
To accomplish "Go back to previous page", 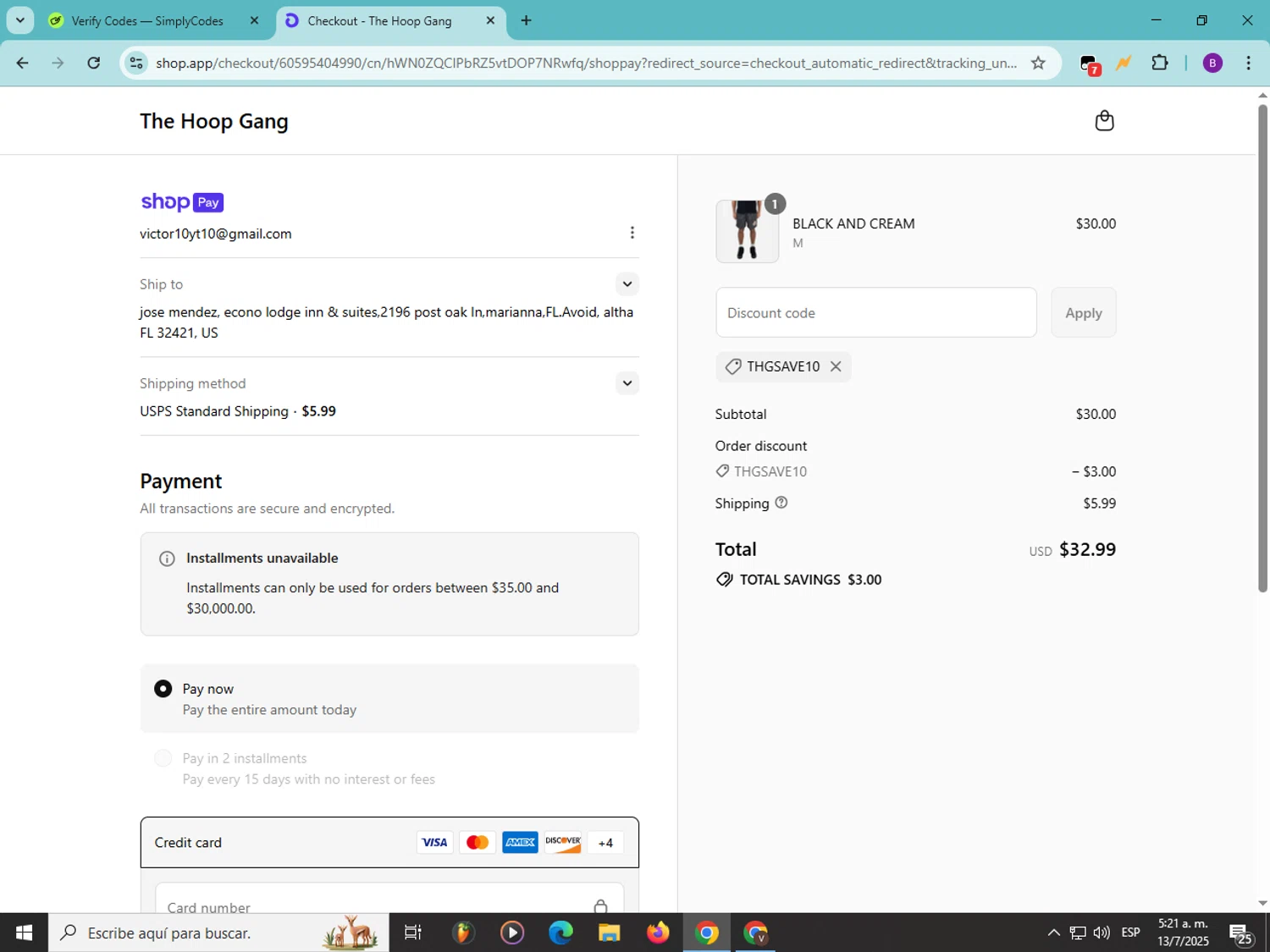I will (x=23, y=63).
